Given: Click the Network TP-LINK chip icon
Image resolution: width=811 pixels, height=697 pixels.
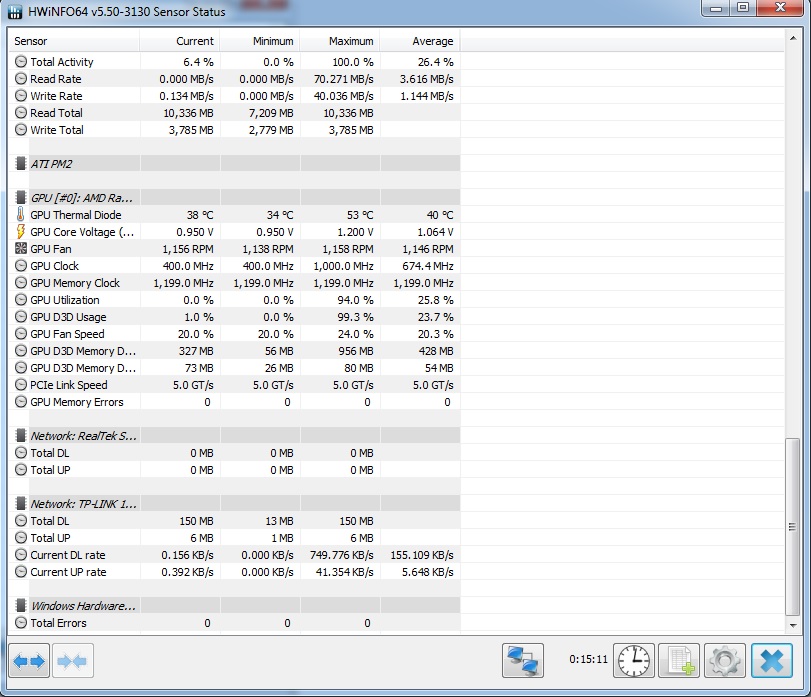Looking at the screenshot, I should 21,504.
